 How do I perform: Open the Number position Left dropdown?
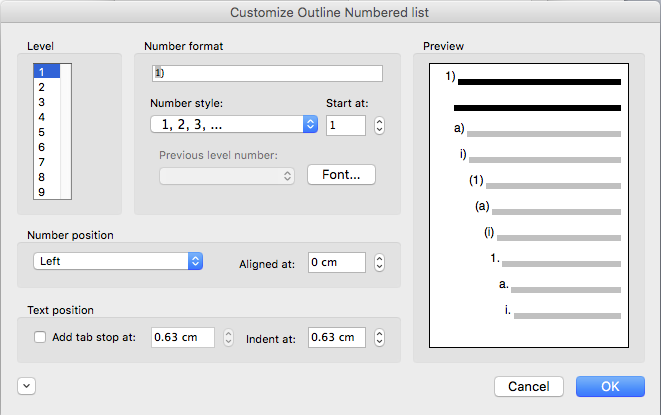[x=118, y=261]
